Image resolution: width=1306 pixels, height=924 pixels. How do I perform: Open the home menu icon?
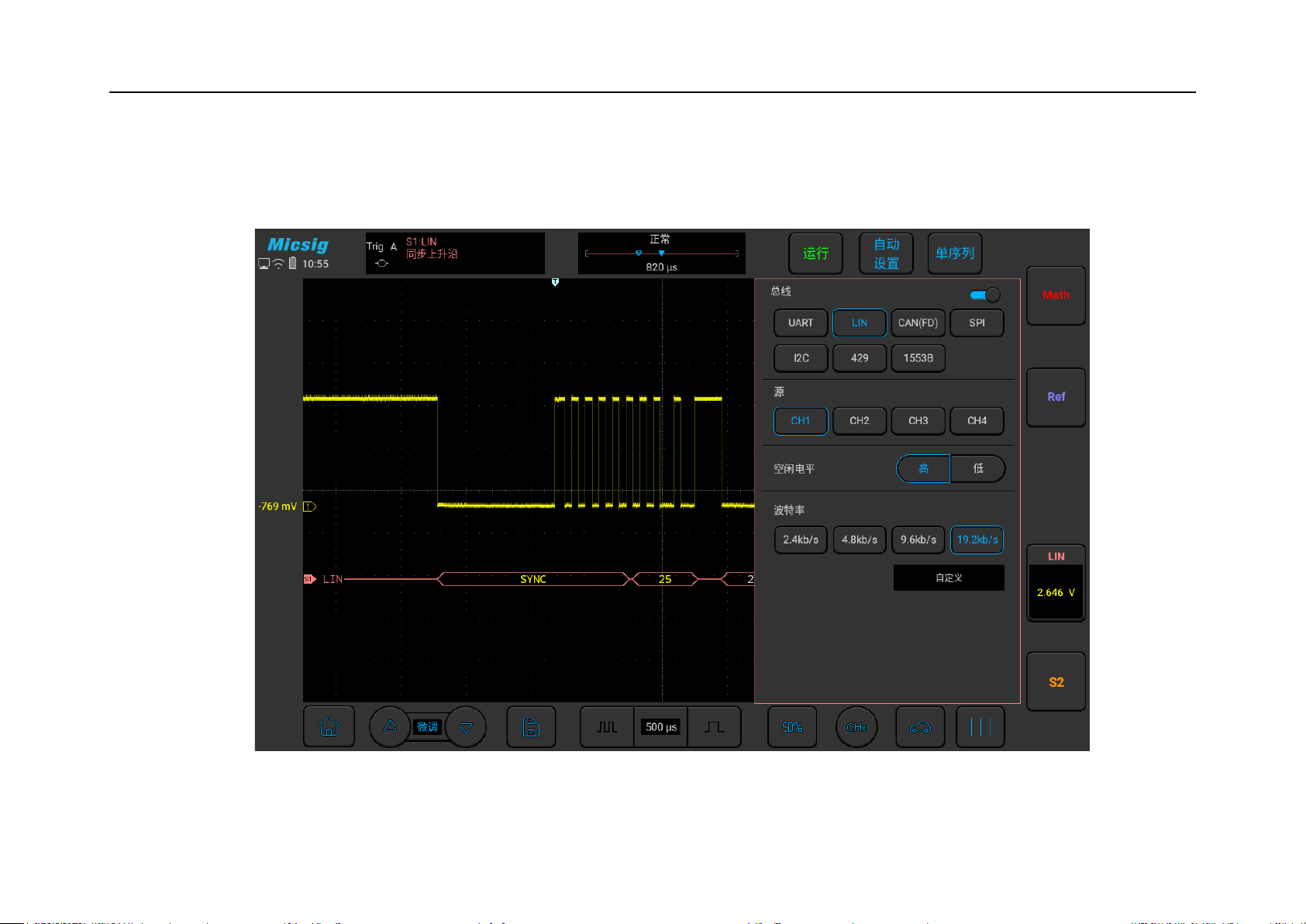329,726
